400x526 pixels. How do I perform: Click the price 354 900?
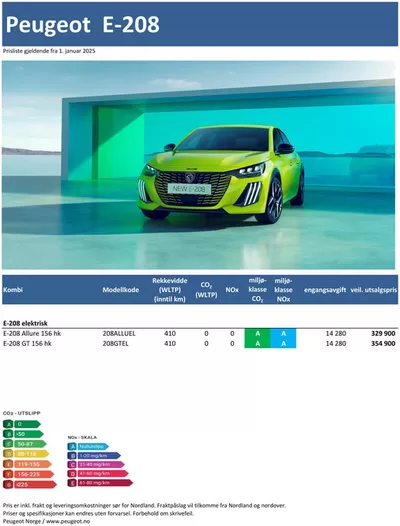coord(383,344)
